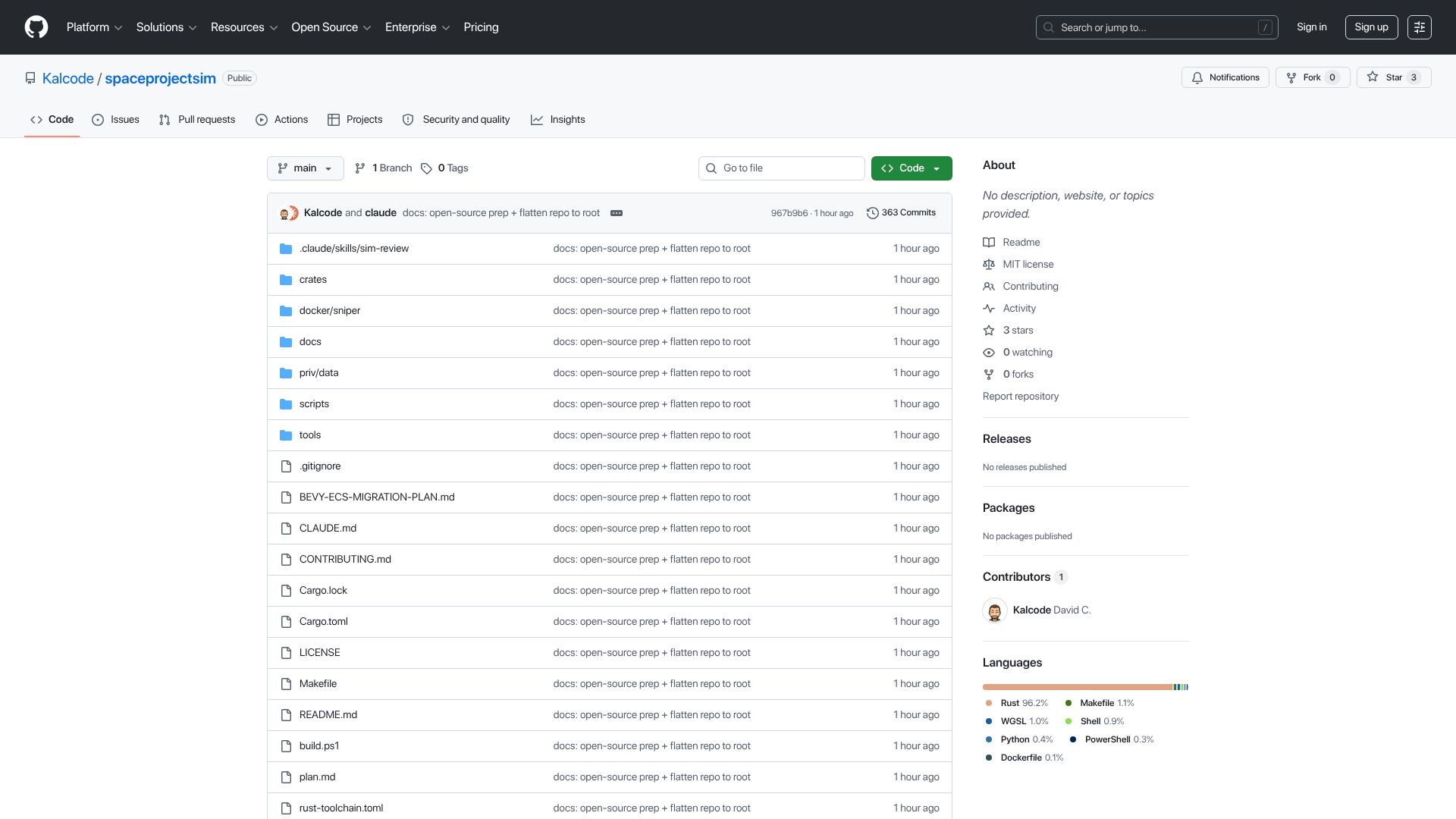Click the Kalcode contributor avatar

[x=995, y=610]
